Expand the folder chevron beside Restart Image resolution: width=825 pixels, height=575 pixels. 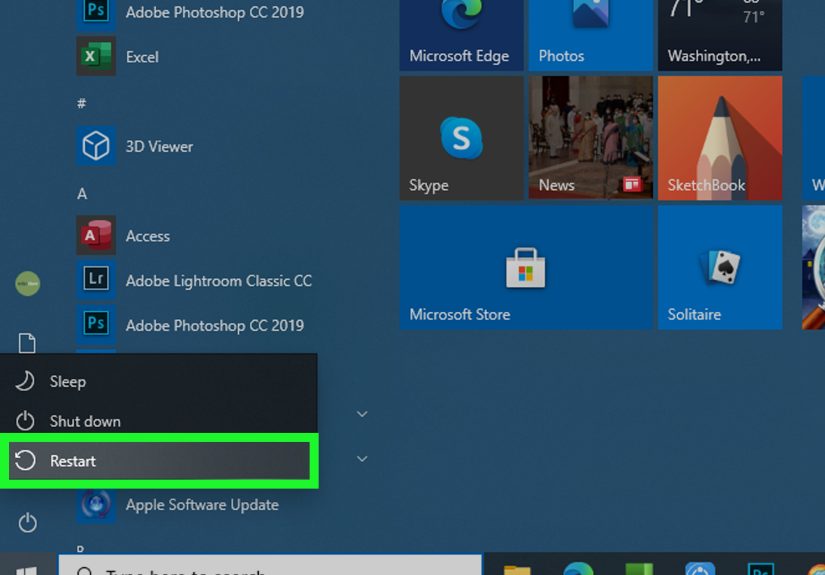click(362, 459)
